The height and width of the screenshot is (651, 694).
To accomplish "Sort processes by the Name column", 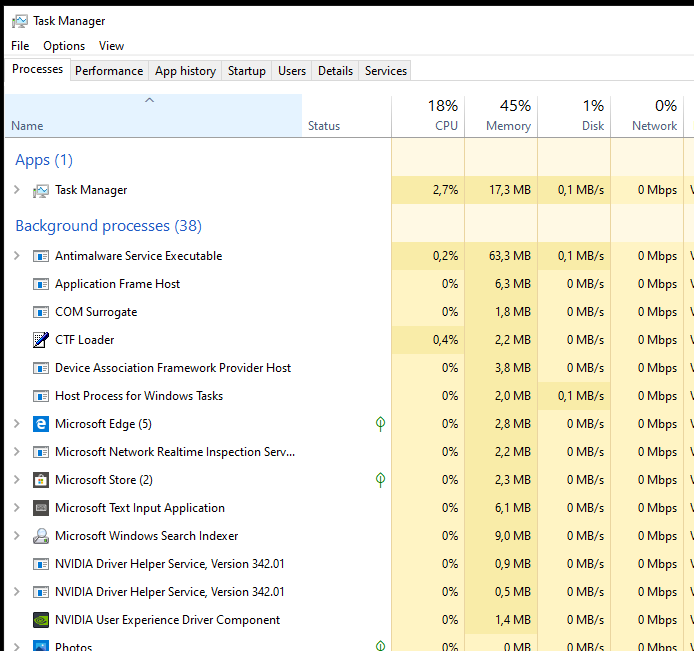I will pyautogui.click(x=153, y=115).
